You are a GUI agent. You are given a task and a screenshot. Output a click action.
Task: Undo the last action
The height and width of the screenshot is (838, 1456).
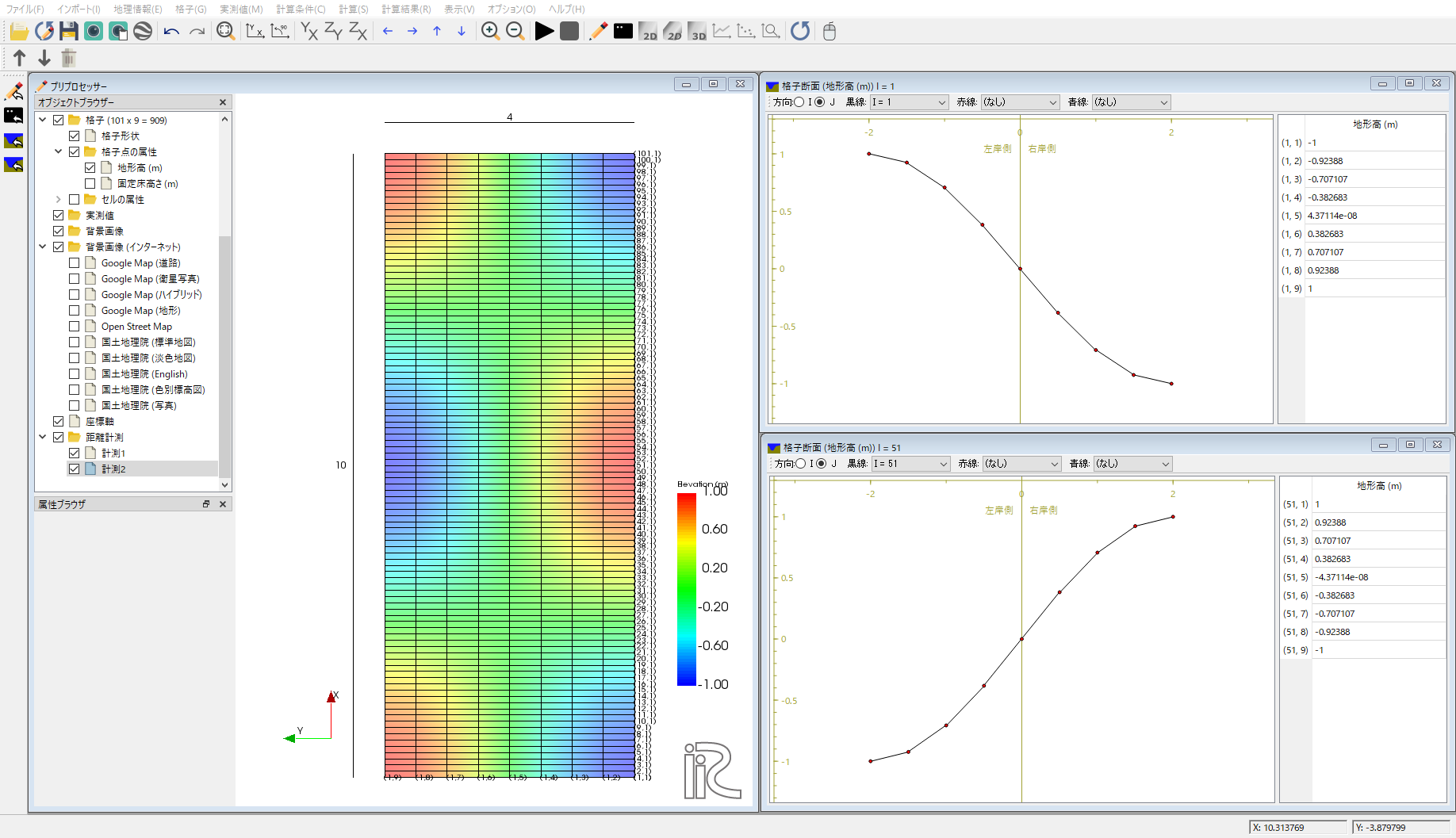coord(171,31)
